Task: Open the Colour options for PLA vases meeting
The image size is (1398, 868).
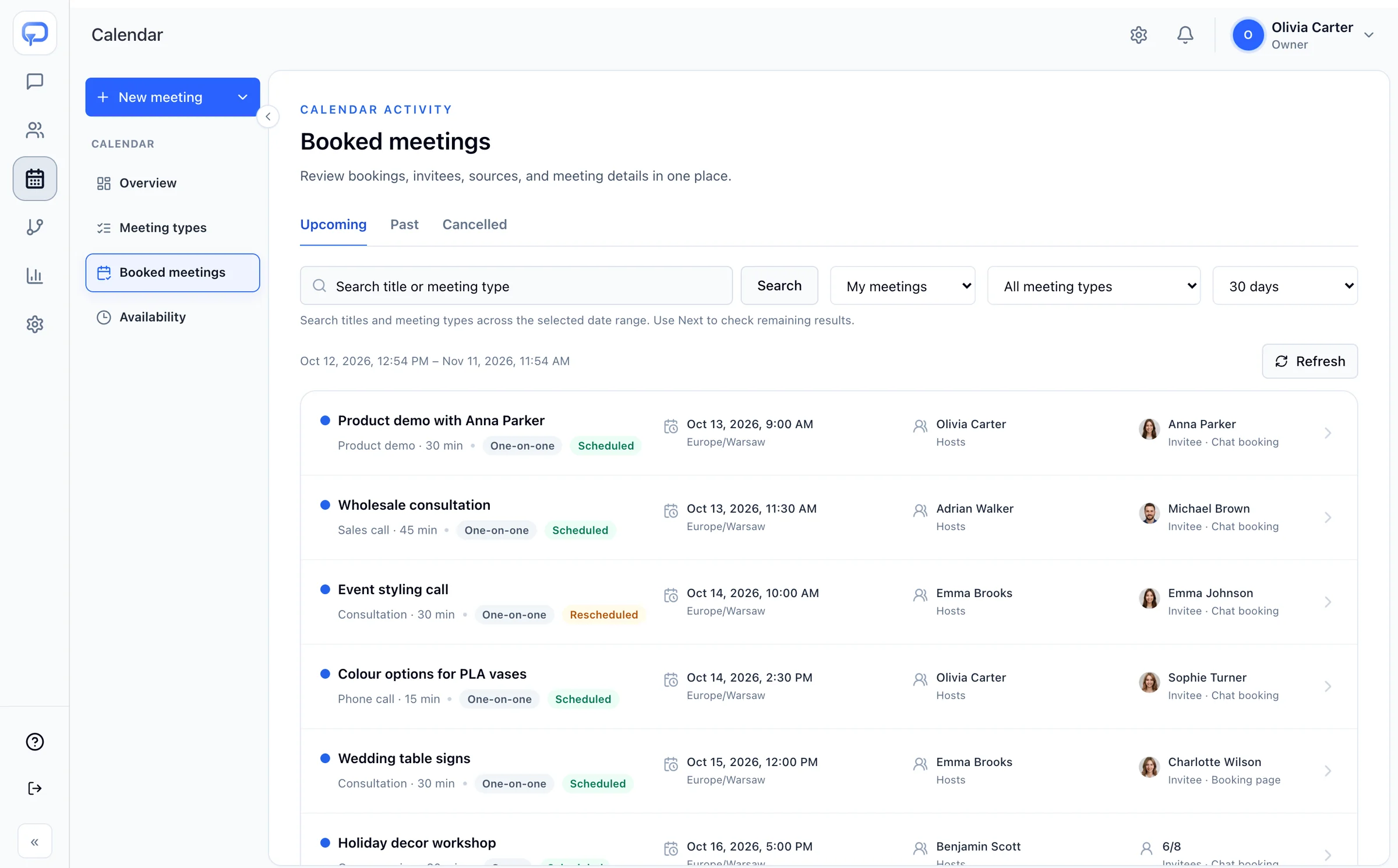Action: (x=828, y=686)
